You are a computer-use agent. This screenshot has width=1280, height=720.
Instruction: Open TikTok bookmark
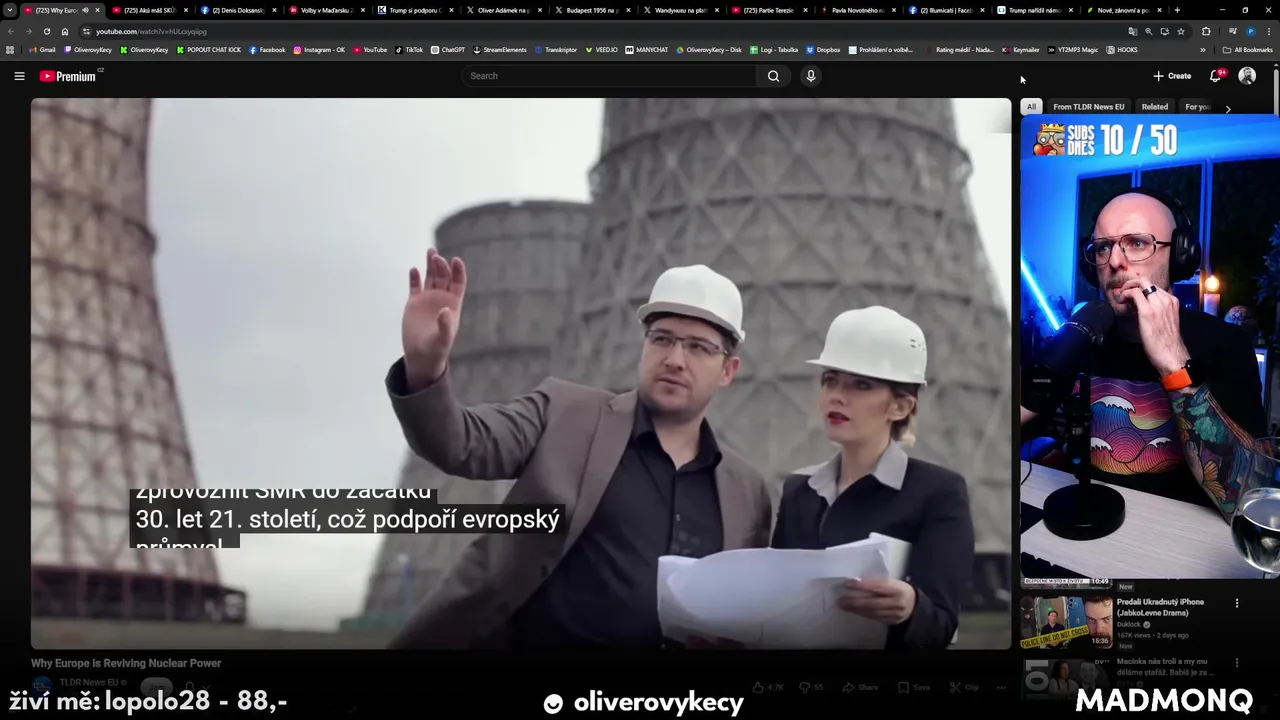409,49
